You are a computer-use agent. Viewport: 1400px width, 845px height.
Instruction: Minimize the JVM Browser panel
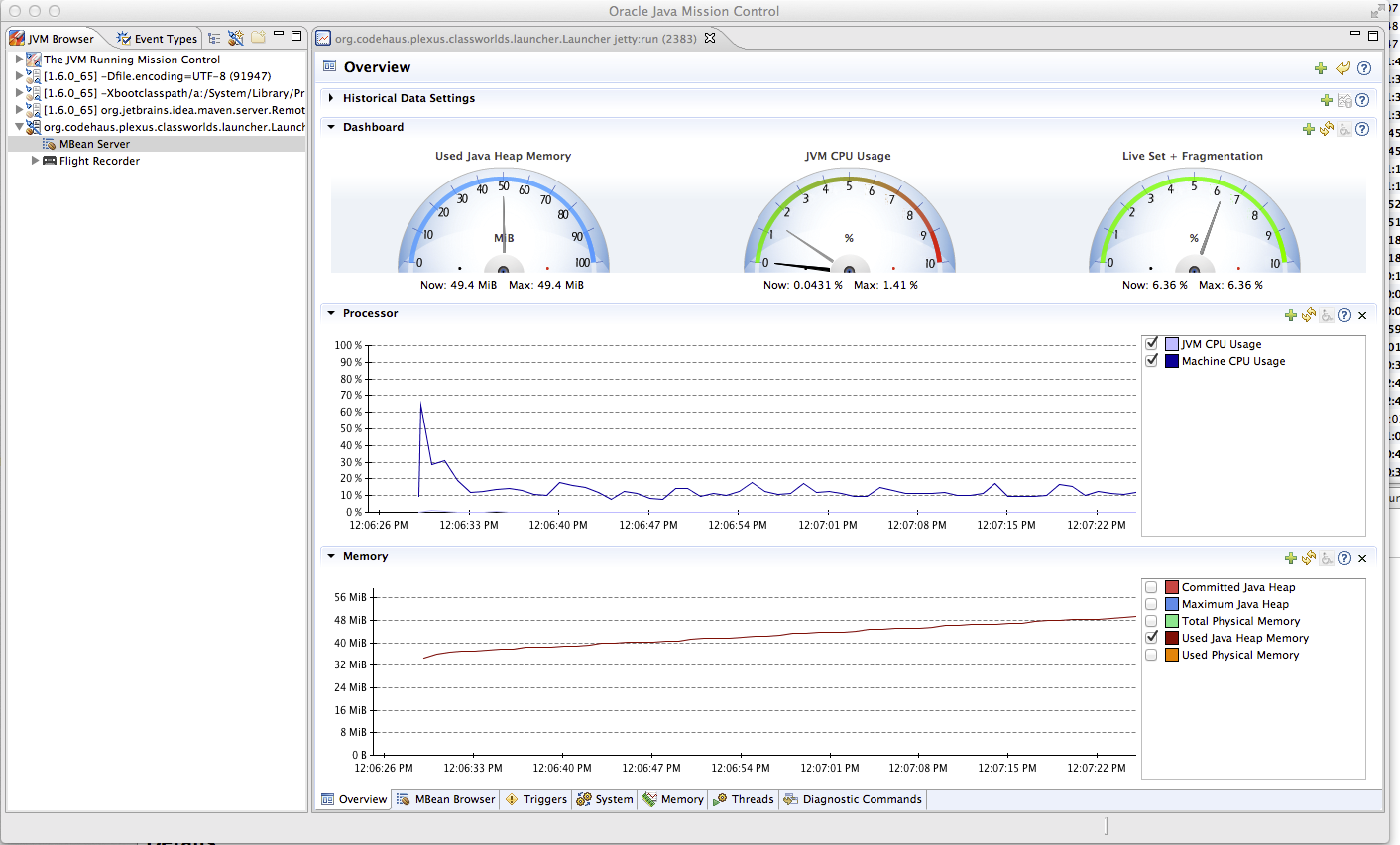pos(279,35)
